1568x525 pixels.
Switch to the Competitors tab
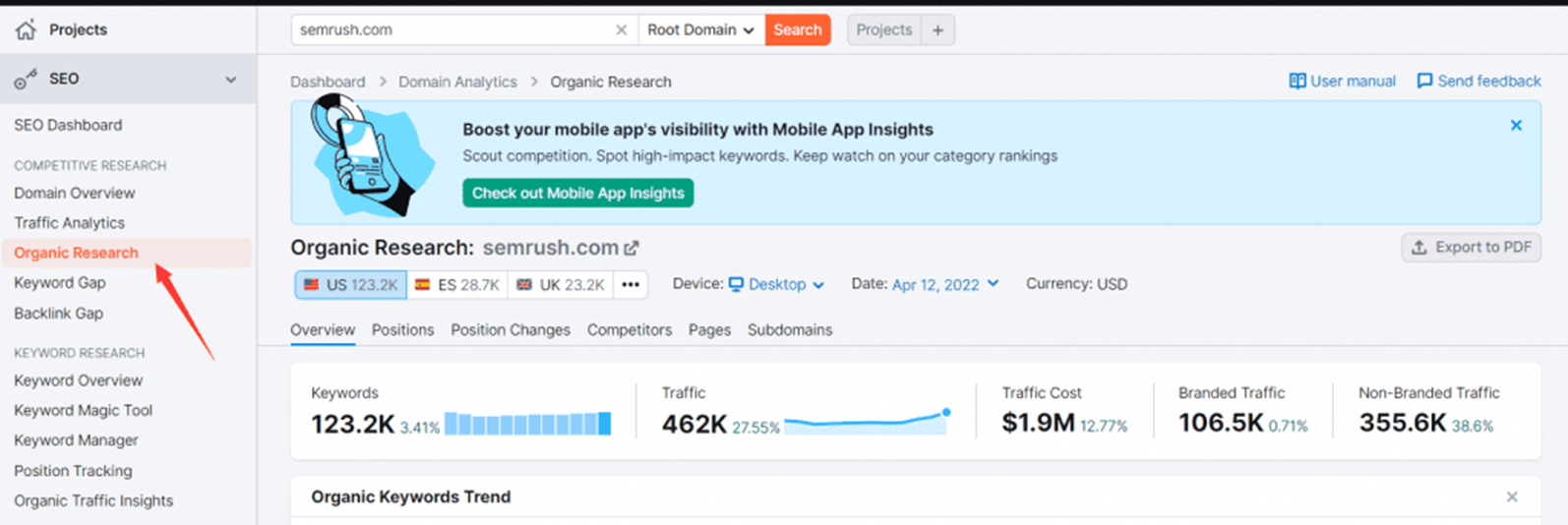click(630, 330)
